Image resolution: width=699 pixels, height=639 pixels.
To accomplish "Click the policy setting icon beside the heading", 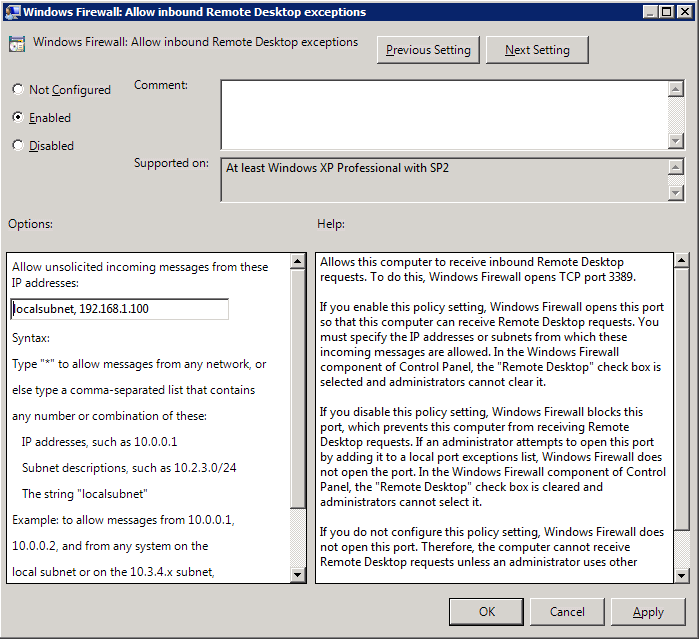I will click(17, 45).
